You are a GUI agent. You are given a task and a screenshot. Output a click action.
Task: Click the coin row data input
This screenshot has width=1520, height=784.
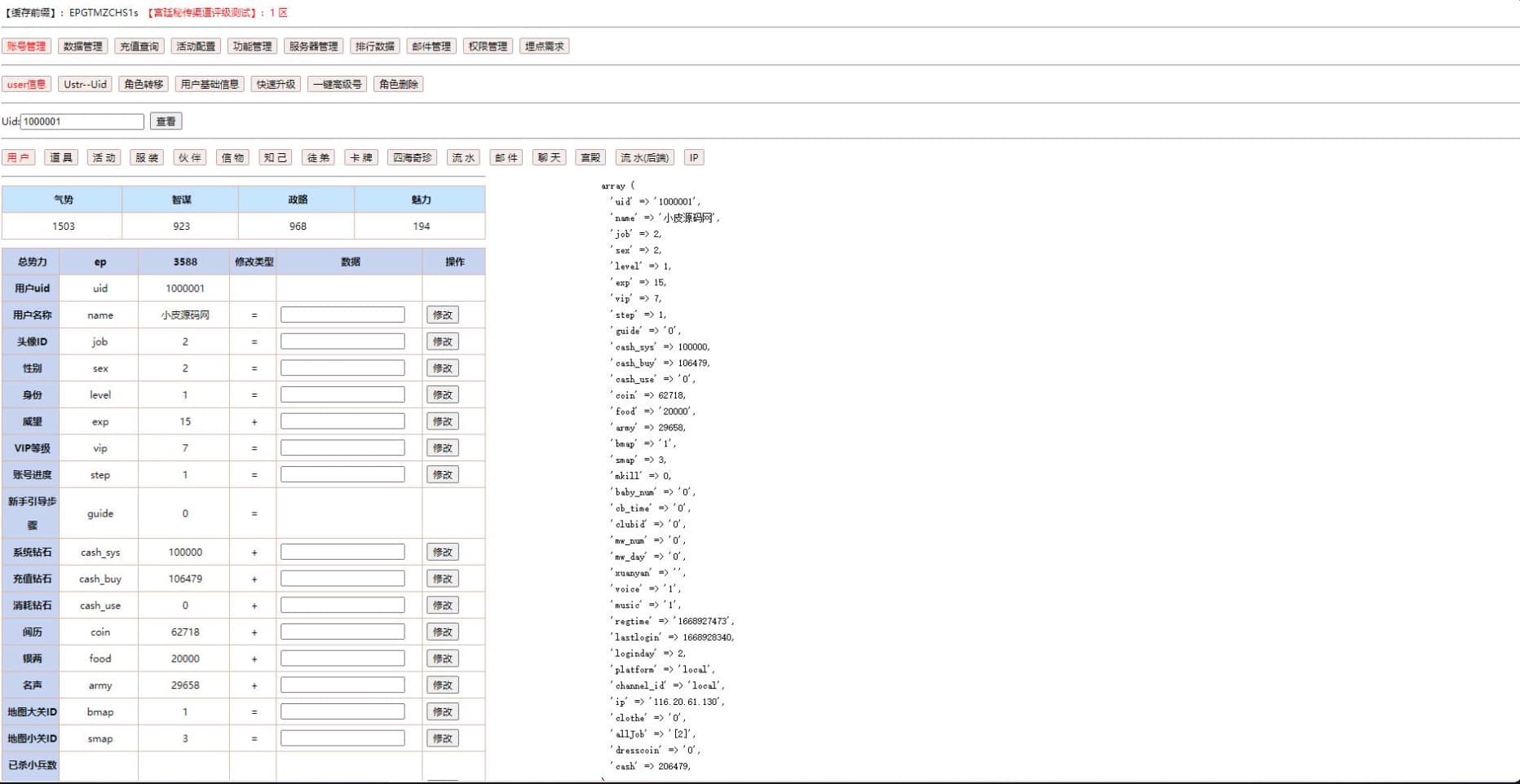pyautogui.click(x=342, y=632)
